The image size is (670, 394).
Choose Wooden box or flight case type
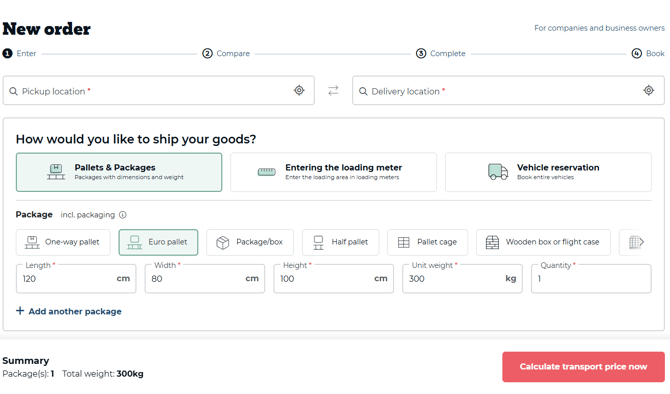click(543, 242)
